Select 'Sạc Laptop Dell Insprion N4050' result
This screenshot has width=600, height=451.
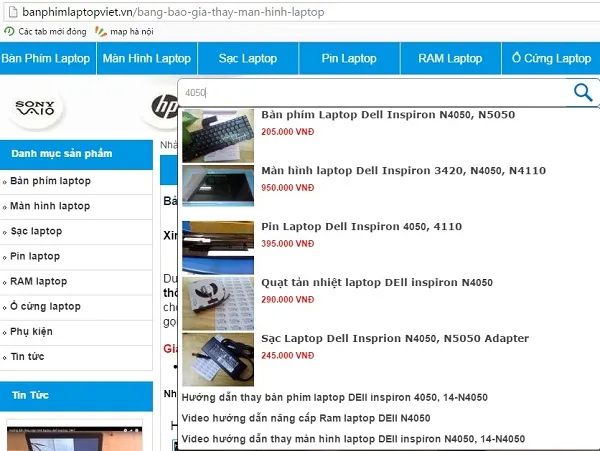pyautogui.click(x=395, y=339)
